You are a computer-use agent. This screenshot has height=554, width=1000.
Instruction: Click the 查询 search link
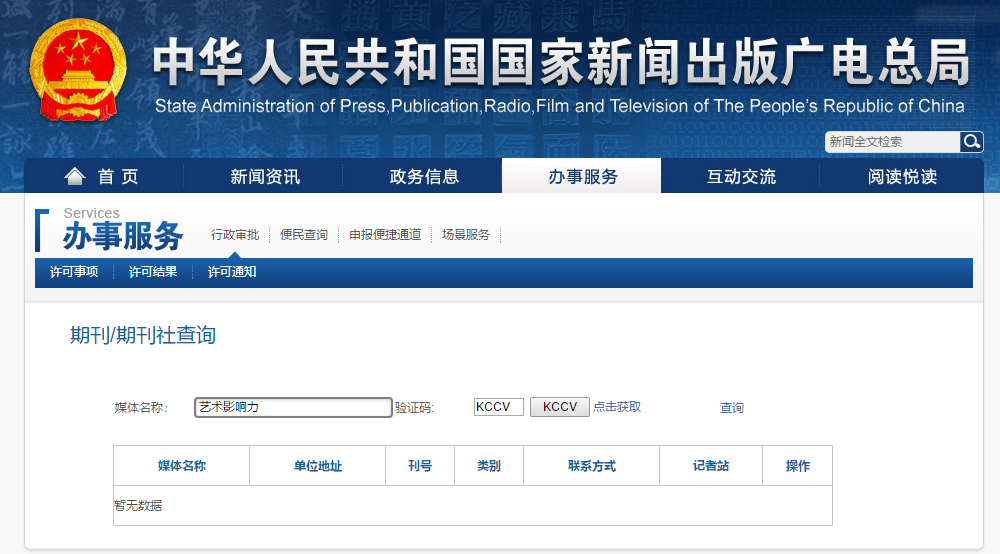point(732,407)
